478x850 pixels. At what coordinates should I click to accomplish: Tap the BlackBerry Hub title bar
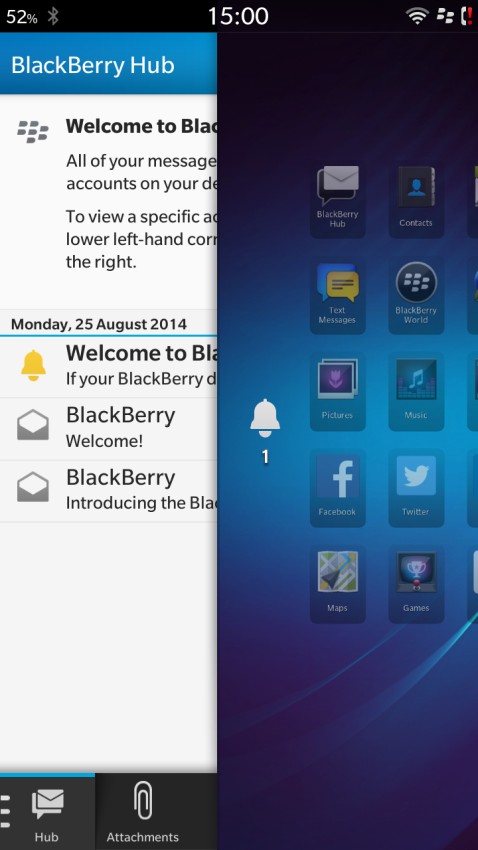tap(108, 64)
